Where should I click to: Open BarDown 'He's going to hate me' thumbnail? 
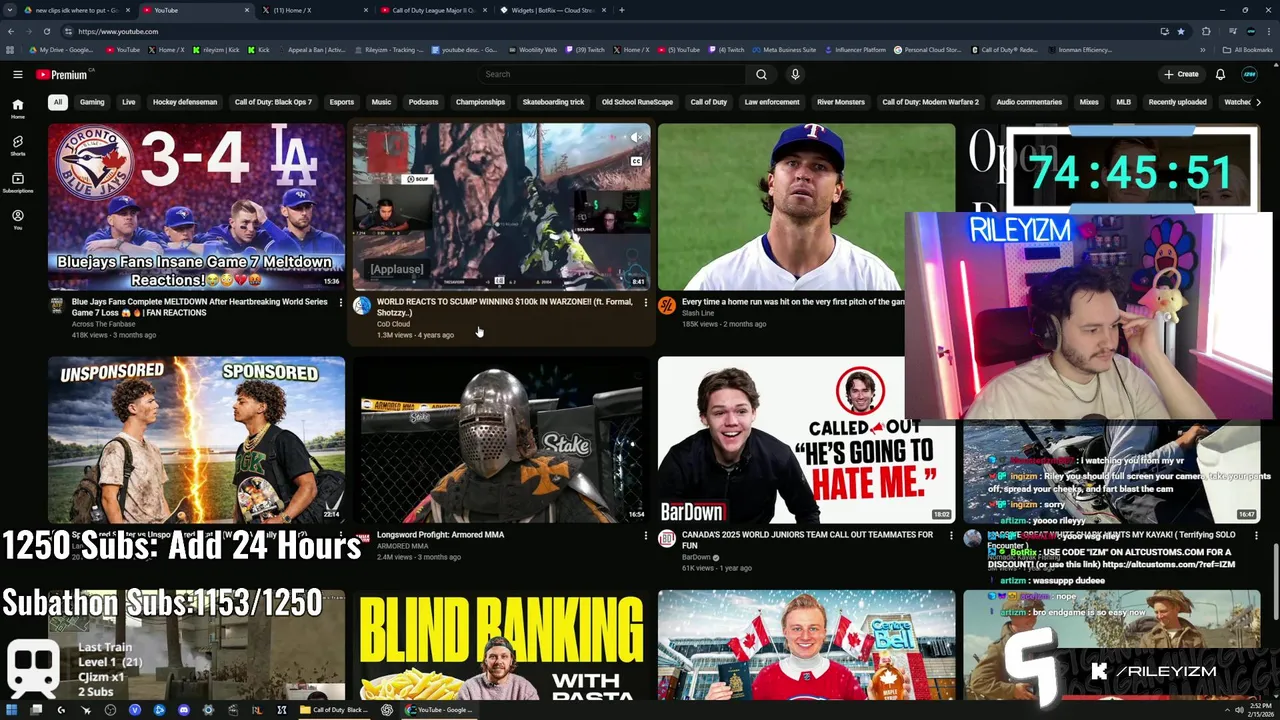(x=806, y=440)
